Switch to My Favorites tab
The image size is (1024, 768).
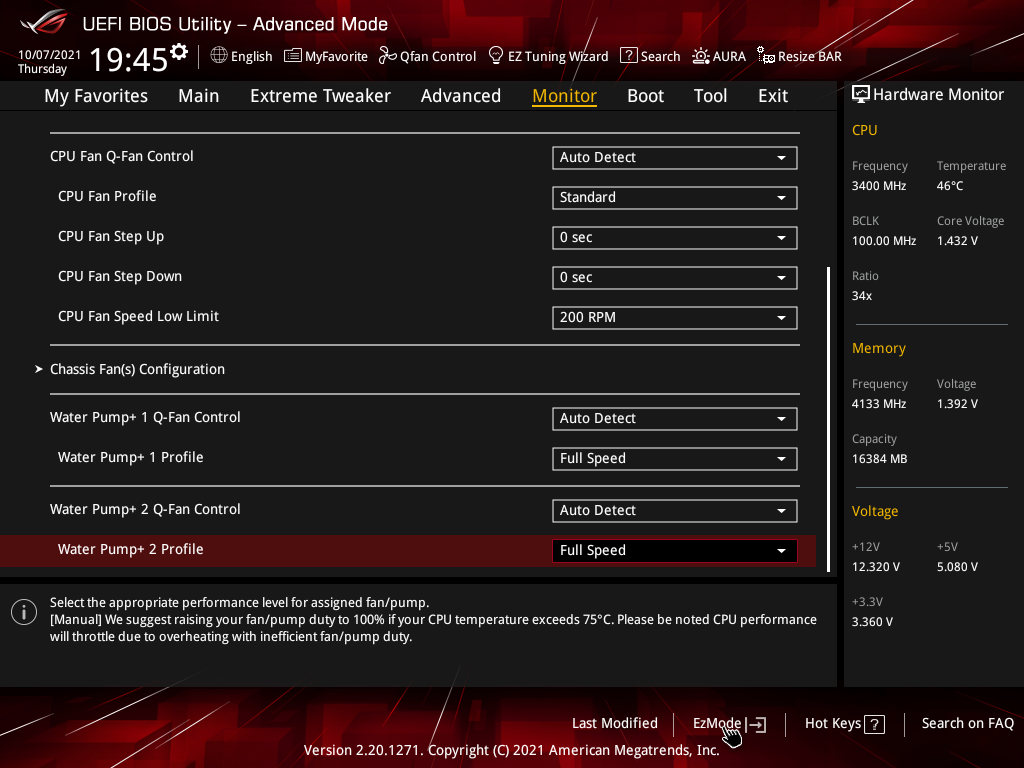(96, 96)
